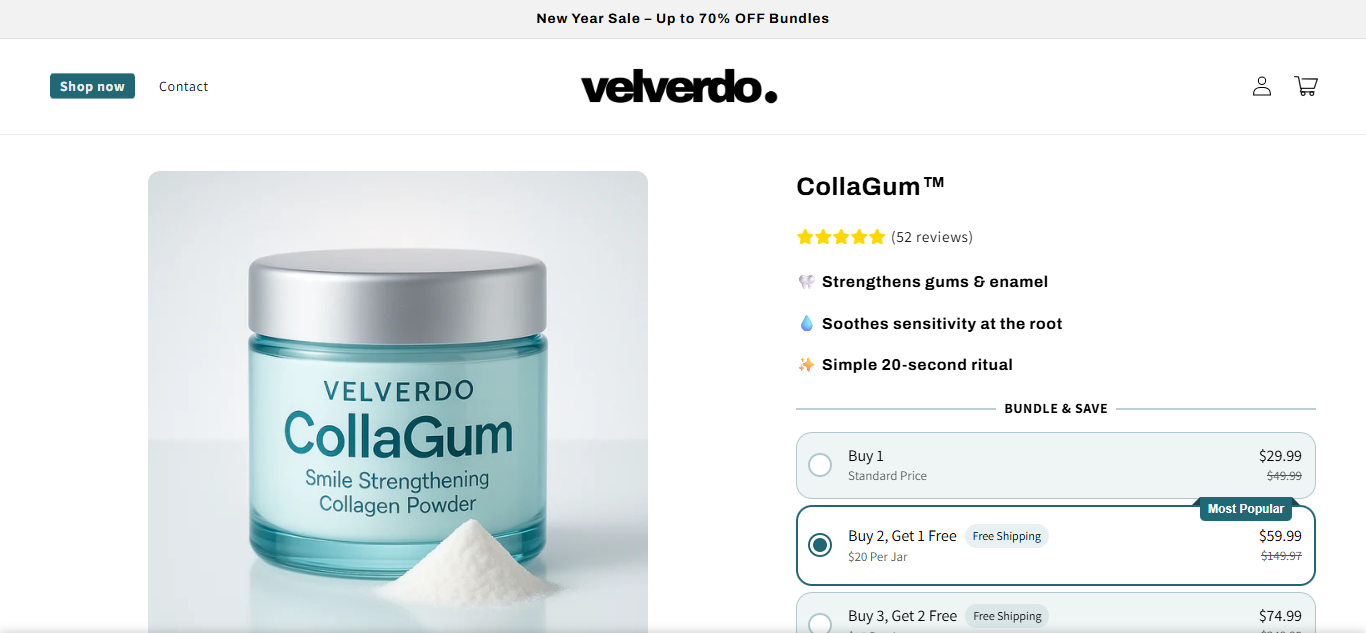Click the CollaGum jar product image
The height and width of the screenshot is (633, 1366).
click(398, 402)
